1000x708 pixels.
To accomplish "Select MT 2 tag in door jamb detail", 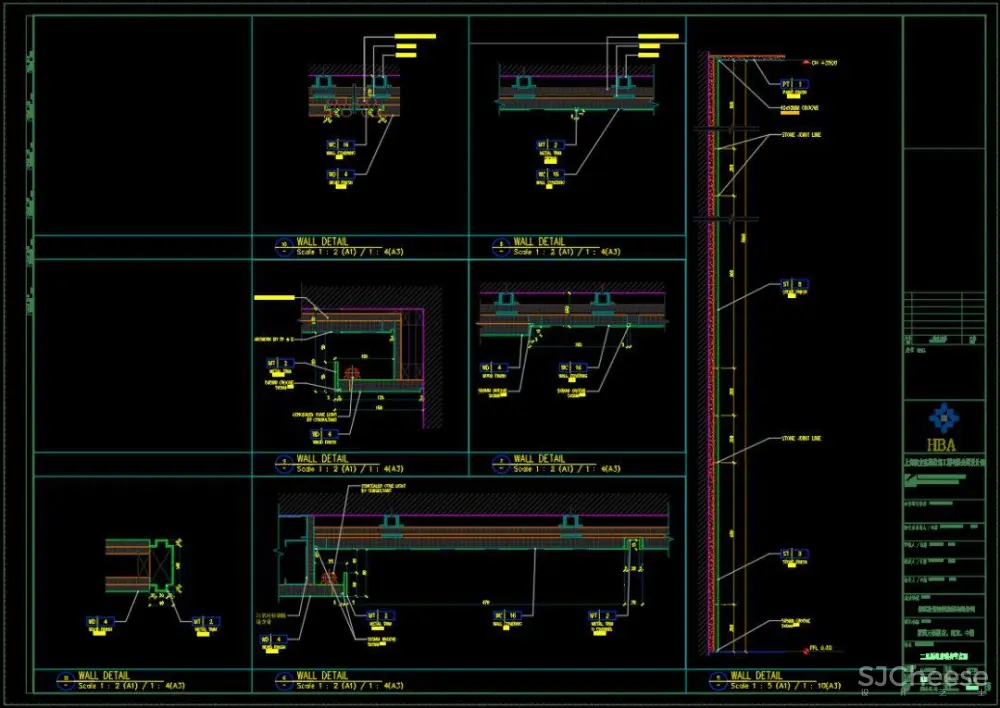I will 204,621.
